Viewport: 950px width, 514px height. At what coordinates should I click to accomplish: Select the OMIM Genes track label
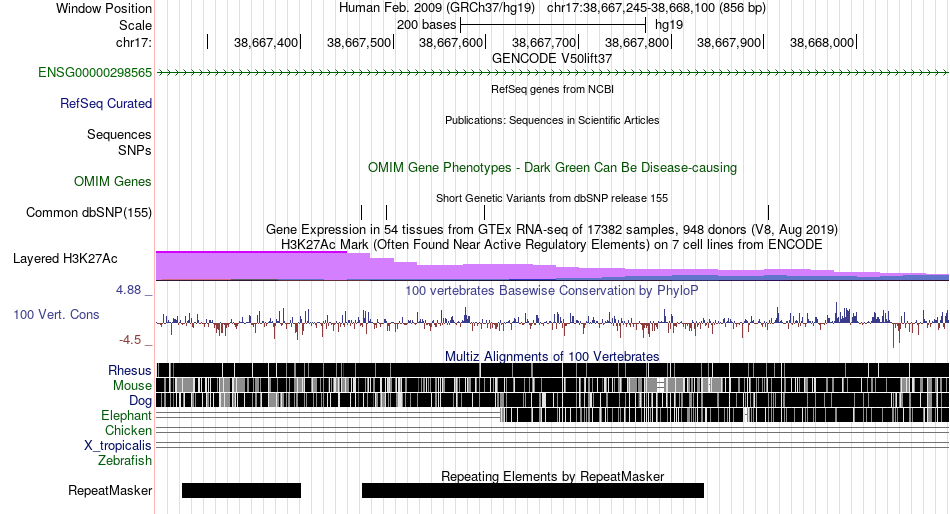tap(113, 181)
